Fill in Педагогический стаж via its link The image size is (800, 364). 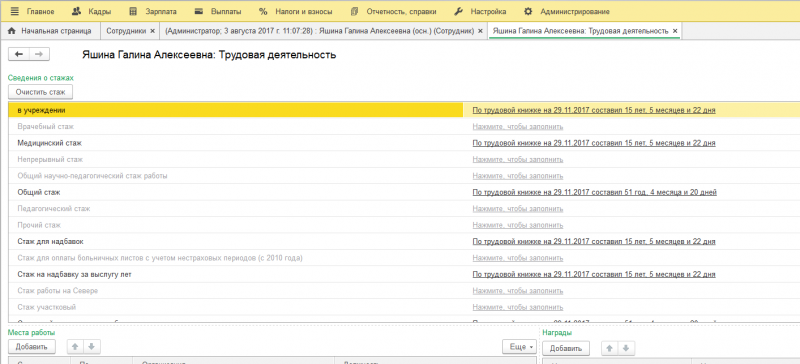(x=518, y=208)
